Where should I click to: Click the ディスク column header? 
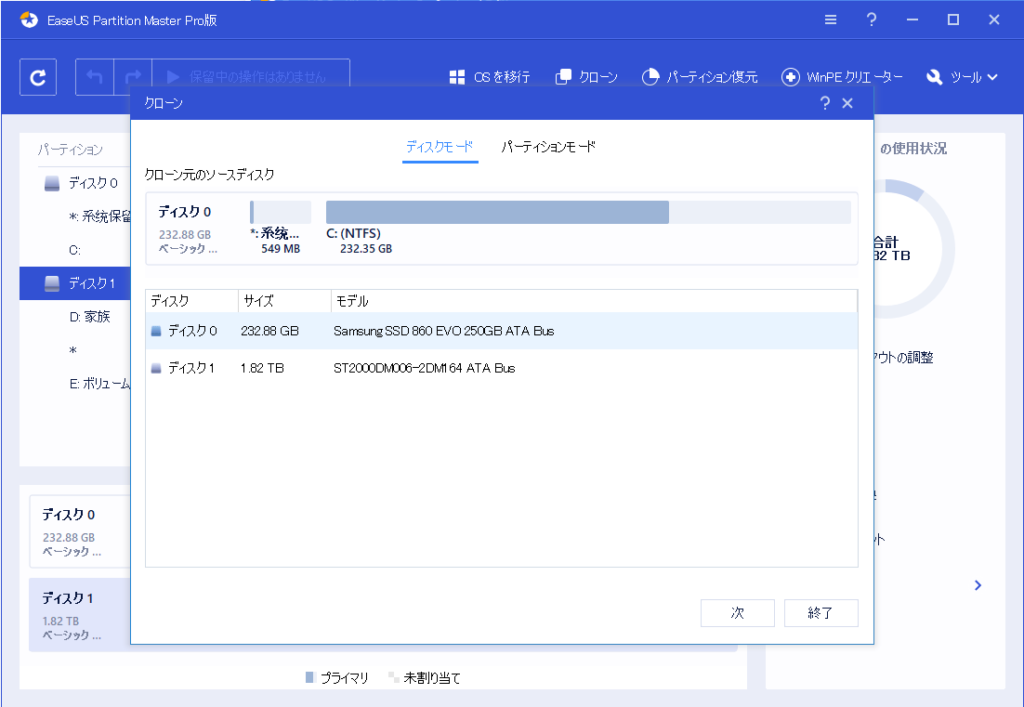pos(192,301)
